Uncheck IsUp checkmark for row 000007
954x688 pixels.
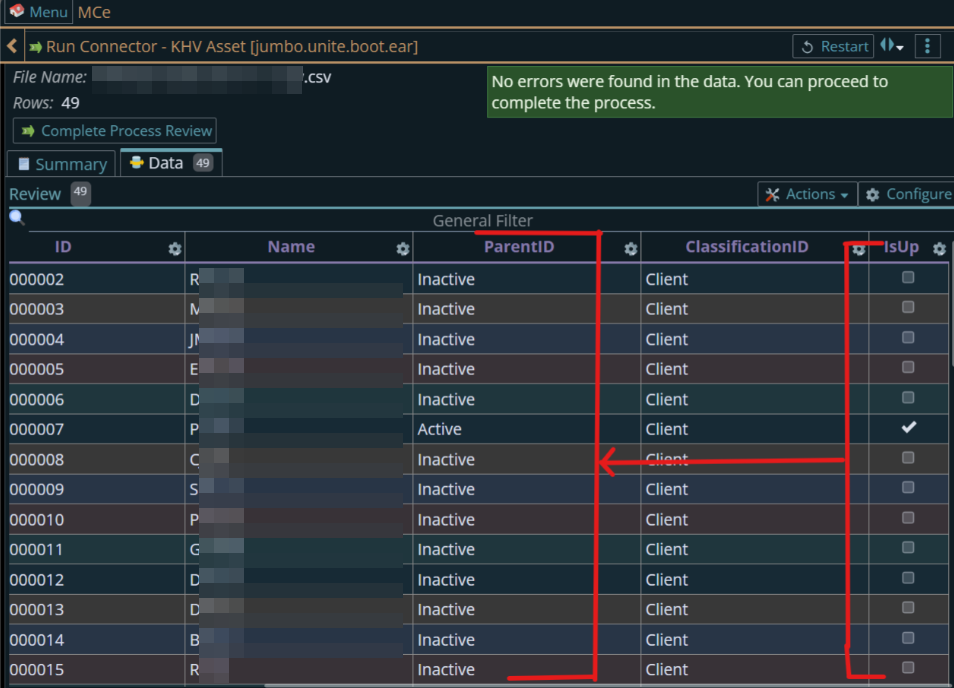point(908,427)
